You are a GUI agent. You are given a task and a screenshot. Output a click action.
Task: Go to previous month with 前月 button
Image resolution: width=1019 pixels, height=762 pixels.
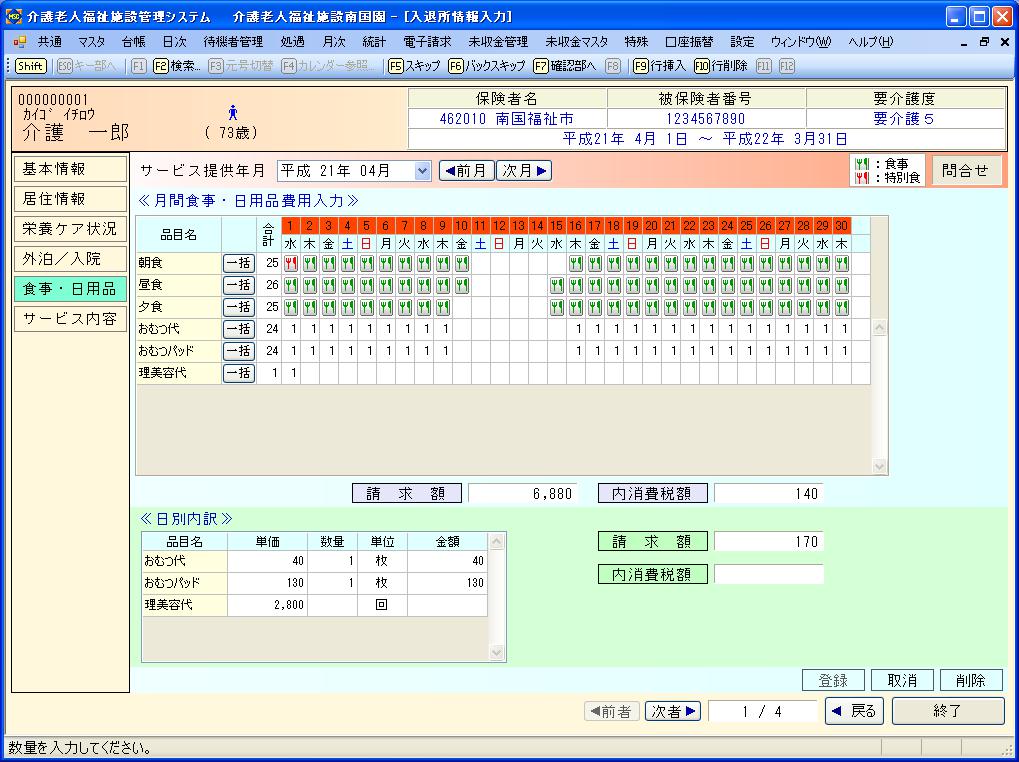point(466,171)
